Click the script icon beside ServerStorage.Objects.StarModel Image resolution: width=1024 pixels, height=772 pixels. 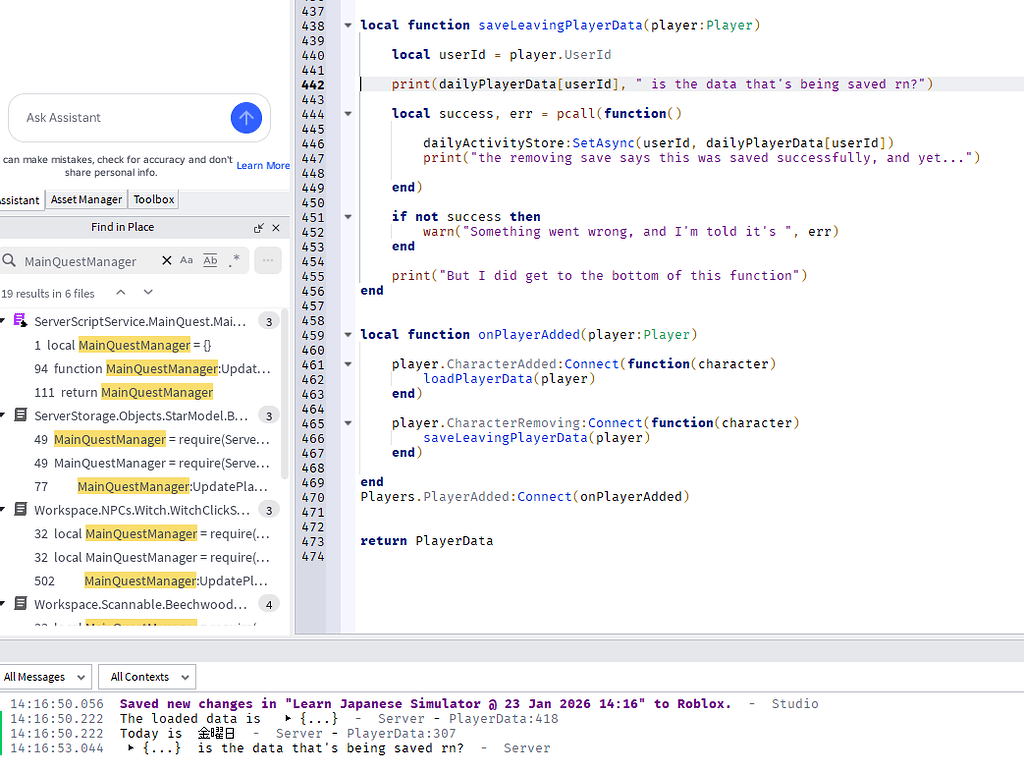[x=20, y=415]
